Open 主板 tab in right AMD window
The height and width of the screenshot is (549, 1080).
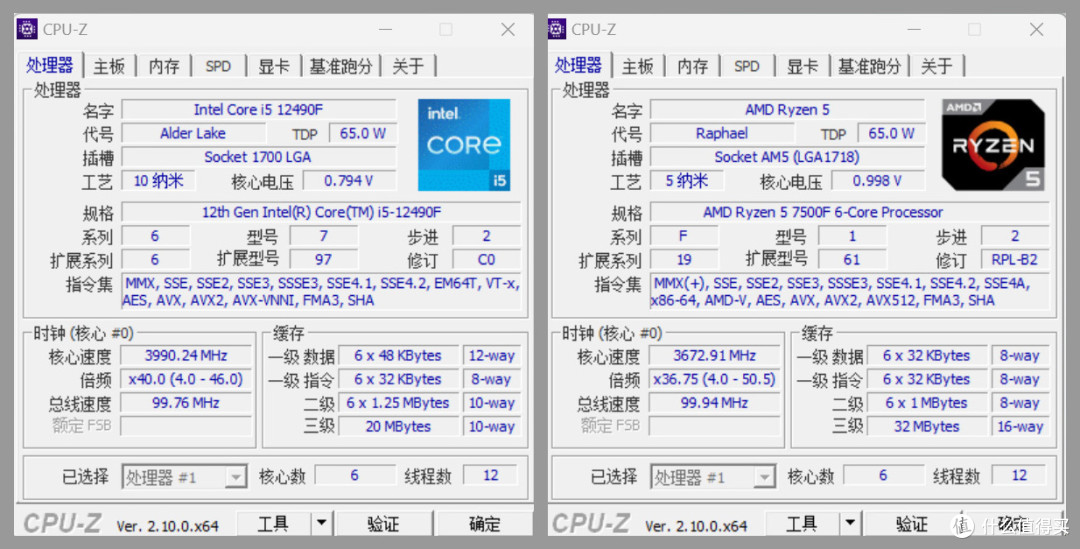click(638, 66)
